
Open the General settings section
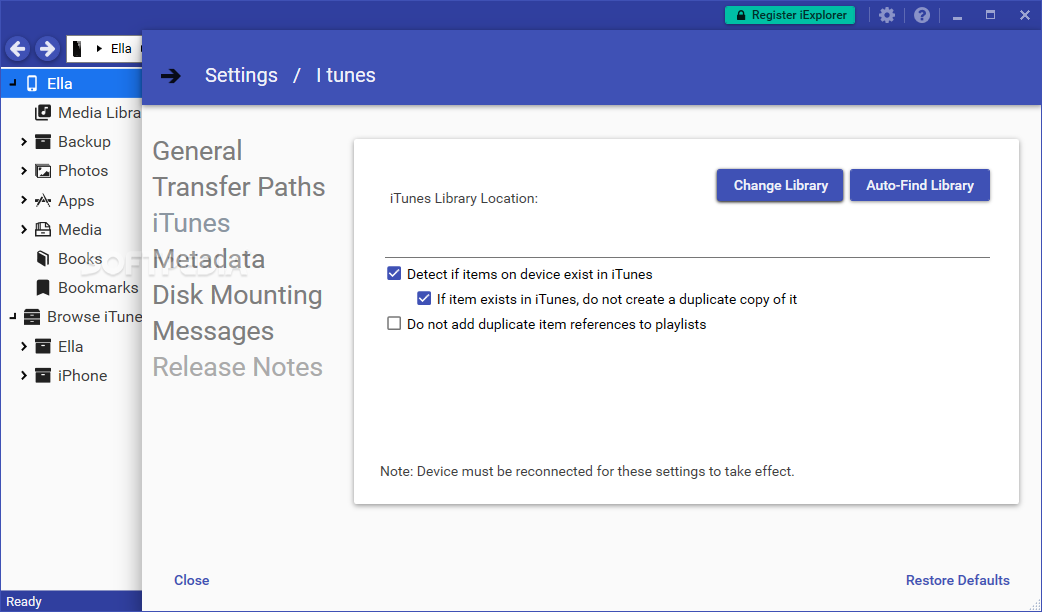coord(197,151)
